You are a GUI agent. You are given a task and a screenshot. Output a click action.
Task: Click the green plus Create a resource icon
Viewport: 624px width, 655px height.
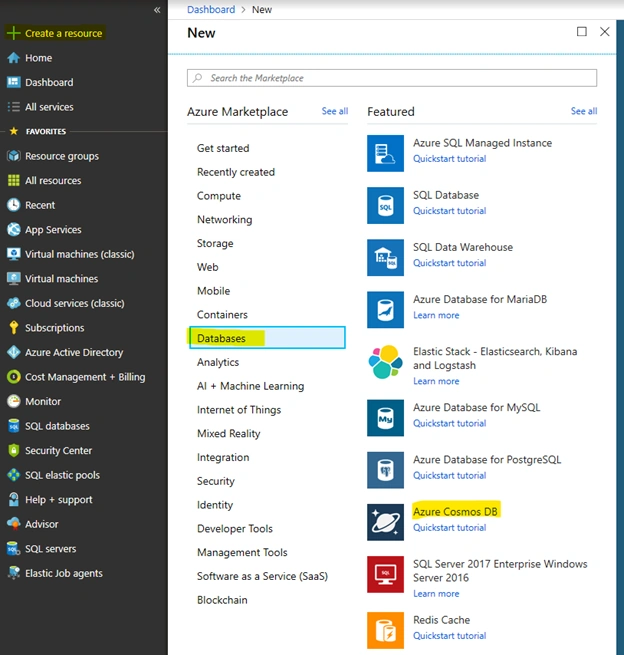[13, 33]
